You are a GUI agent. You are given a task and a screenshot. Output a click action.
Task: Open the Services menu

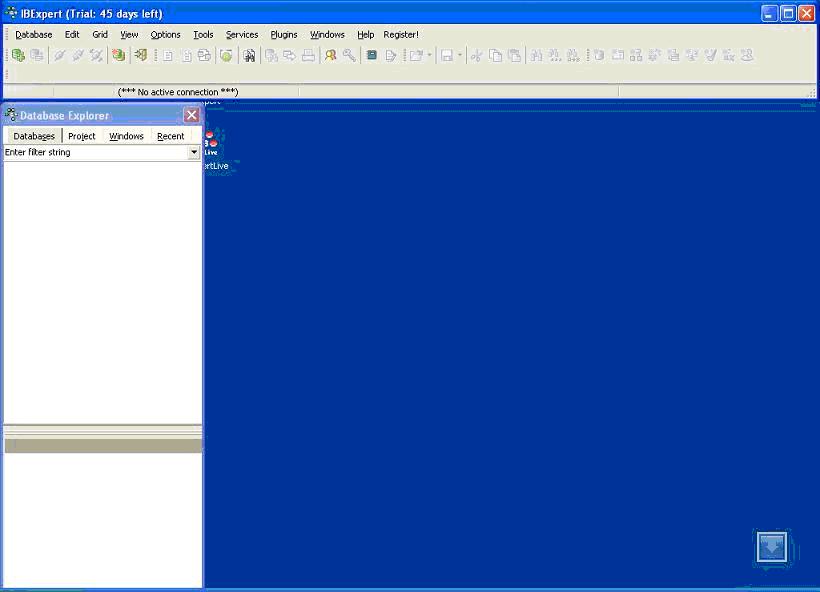242,34
